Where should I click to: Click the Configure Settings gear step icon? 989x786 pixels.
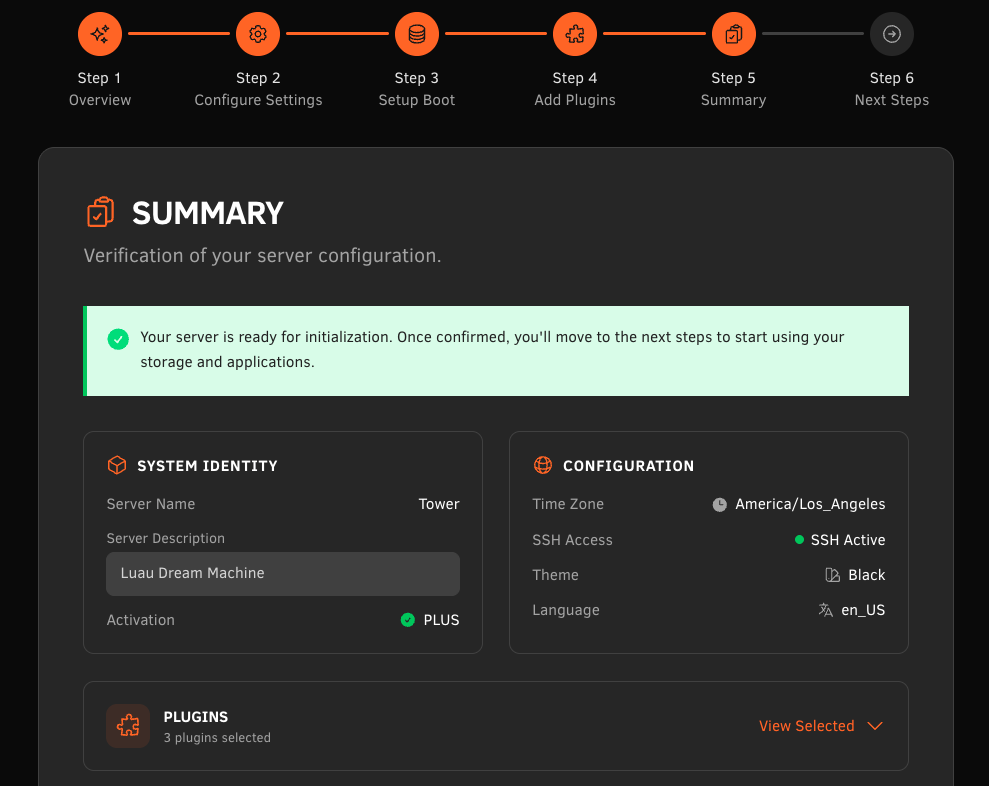point(258,34)
